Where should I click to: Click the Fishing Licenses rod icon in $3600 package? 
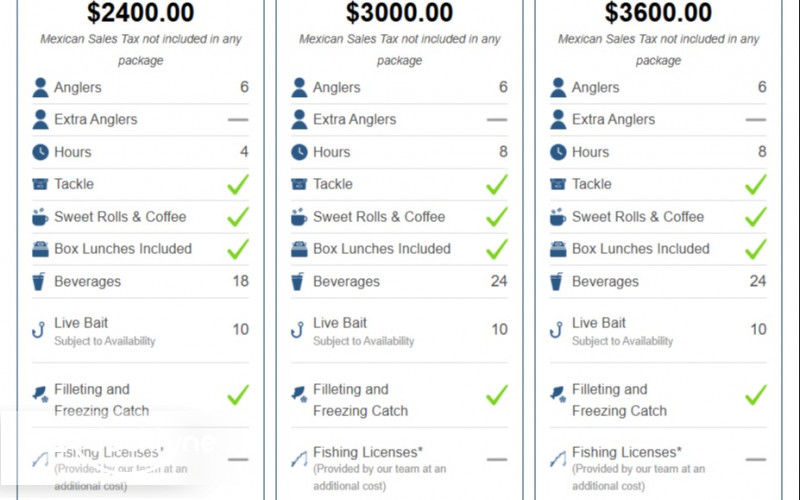click(558, 459)
